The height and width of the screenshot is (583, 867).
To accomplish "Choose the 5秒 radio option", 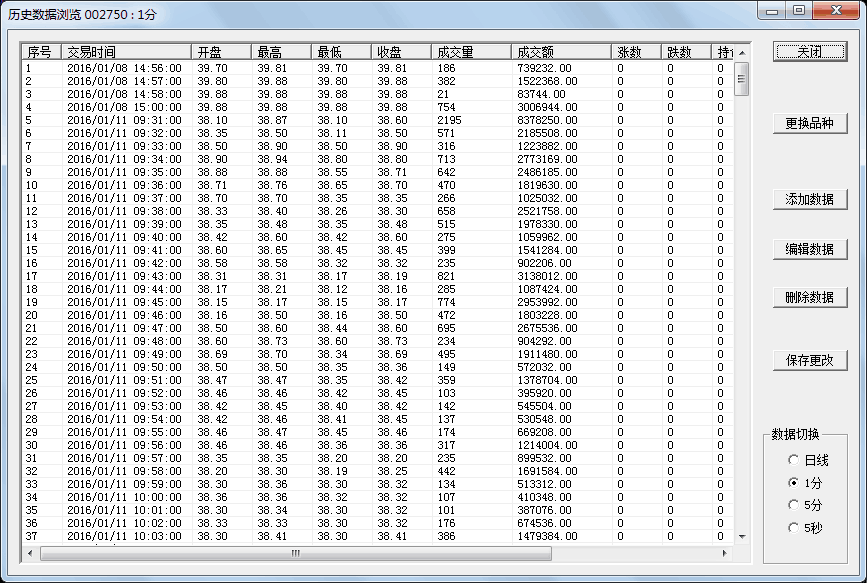I will 794,526.
